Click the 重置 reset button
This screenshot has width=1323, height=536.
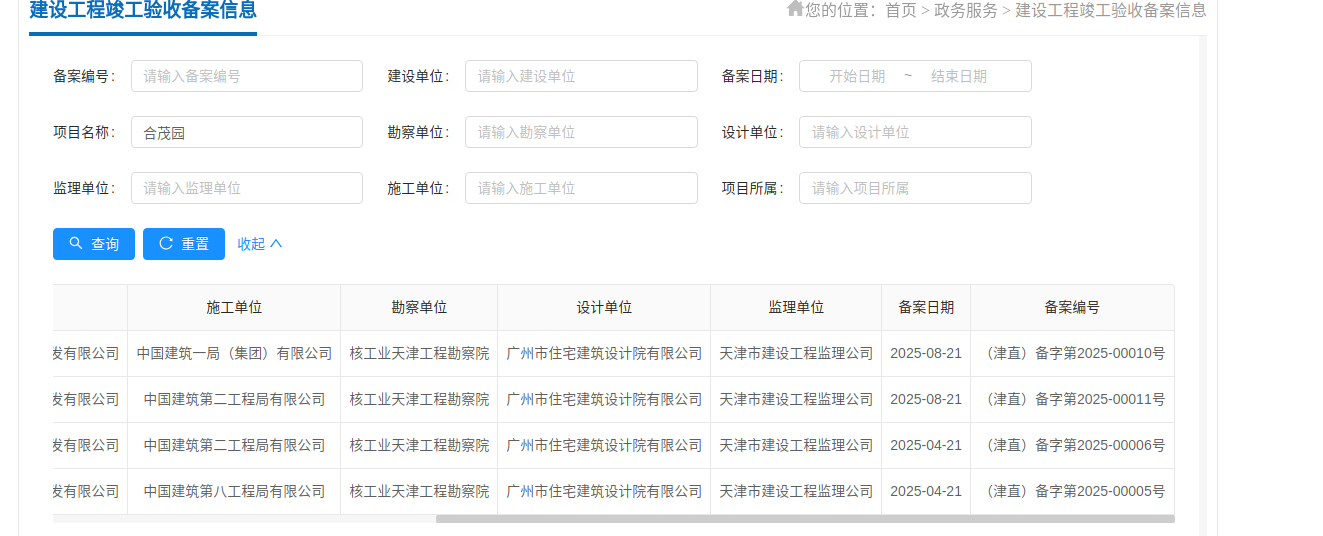pyautogui.click(x=184, y=244)
